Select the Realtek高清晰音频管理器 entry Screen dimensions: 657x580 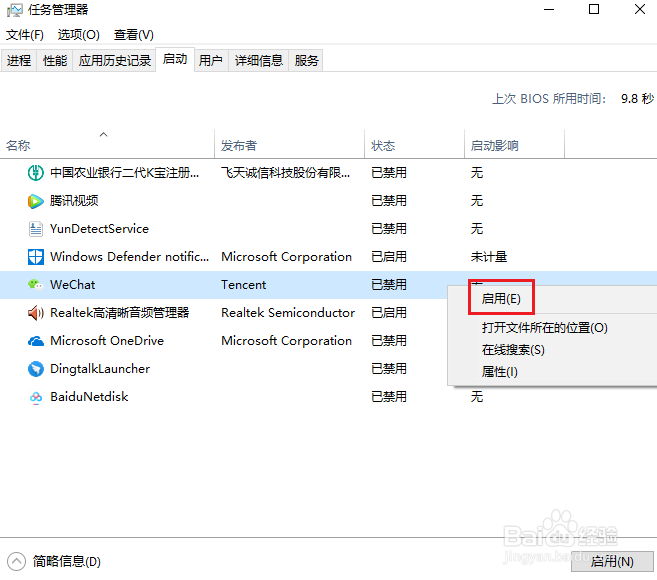120,313
